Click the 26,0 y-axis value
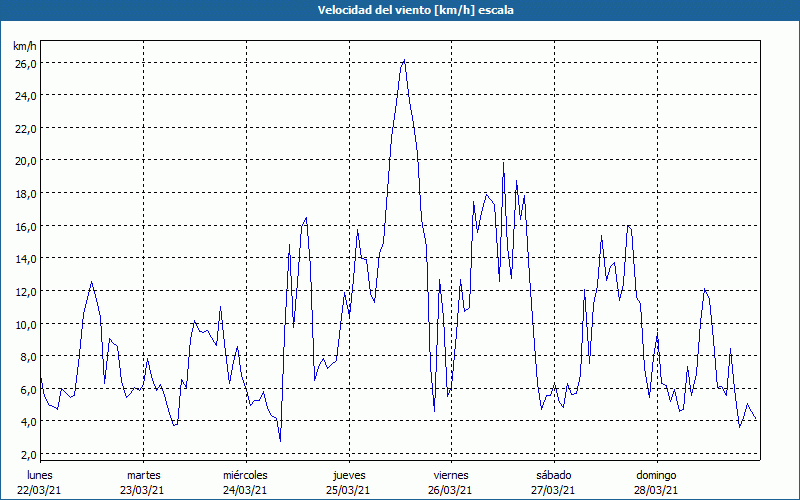Image resolution: width=800 pixels, height=500 pixels. click(26, 63)
